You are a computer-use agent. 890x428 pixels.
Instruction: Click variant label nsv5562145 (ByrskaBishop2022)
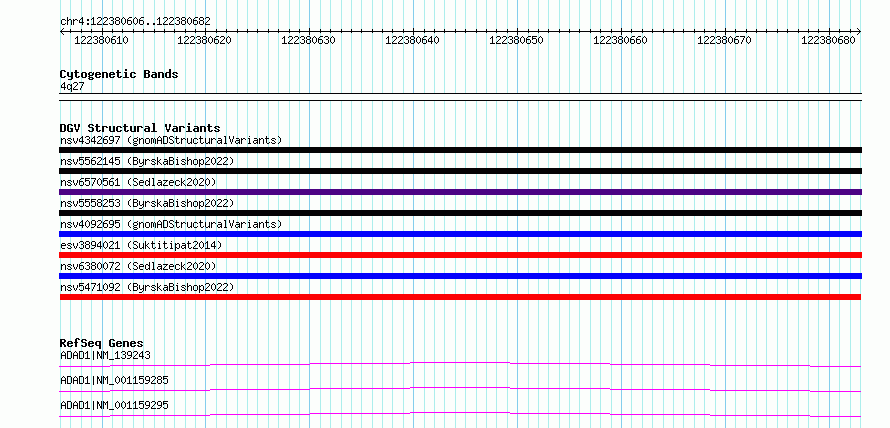point(147,161)
